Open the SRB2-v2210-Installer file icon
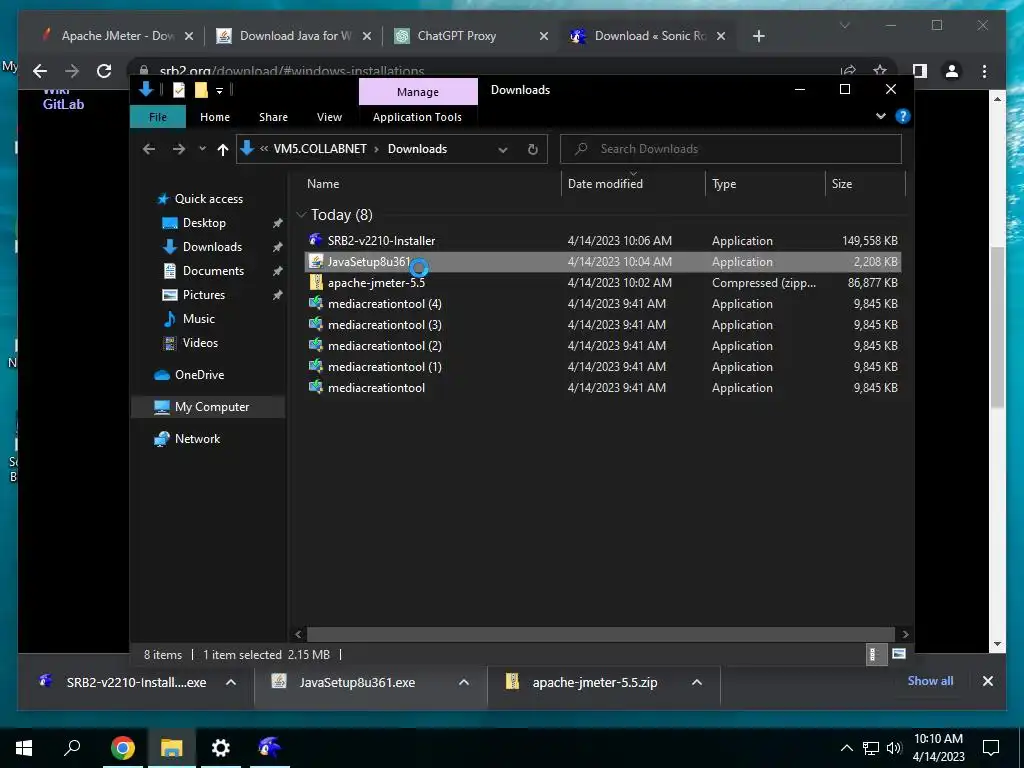Screen dimensions: 1024x768 (316, 240)
